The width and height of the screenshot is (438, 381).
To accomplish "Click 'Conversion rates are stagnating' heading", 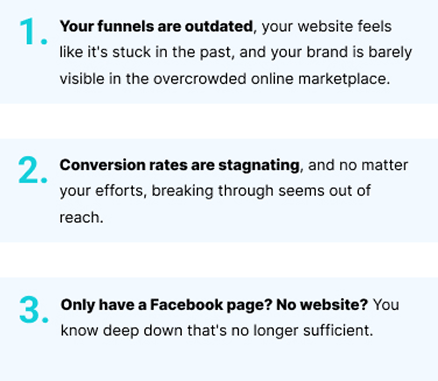I will pos(179,165).
